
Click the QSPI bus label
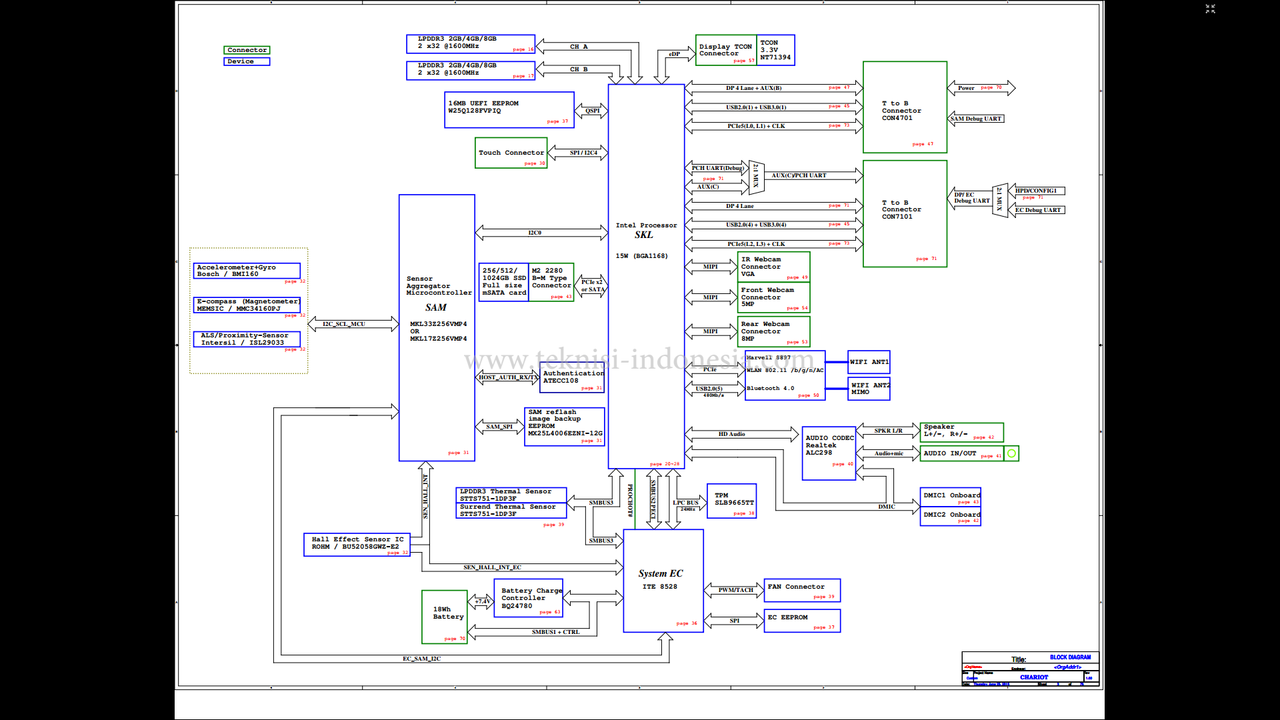coord(592,111)
